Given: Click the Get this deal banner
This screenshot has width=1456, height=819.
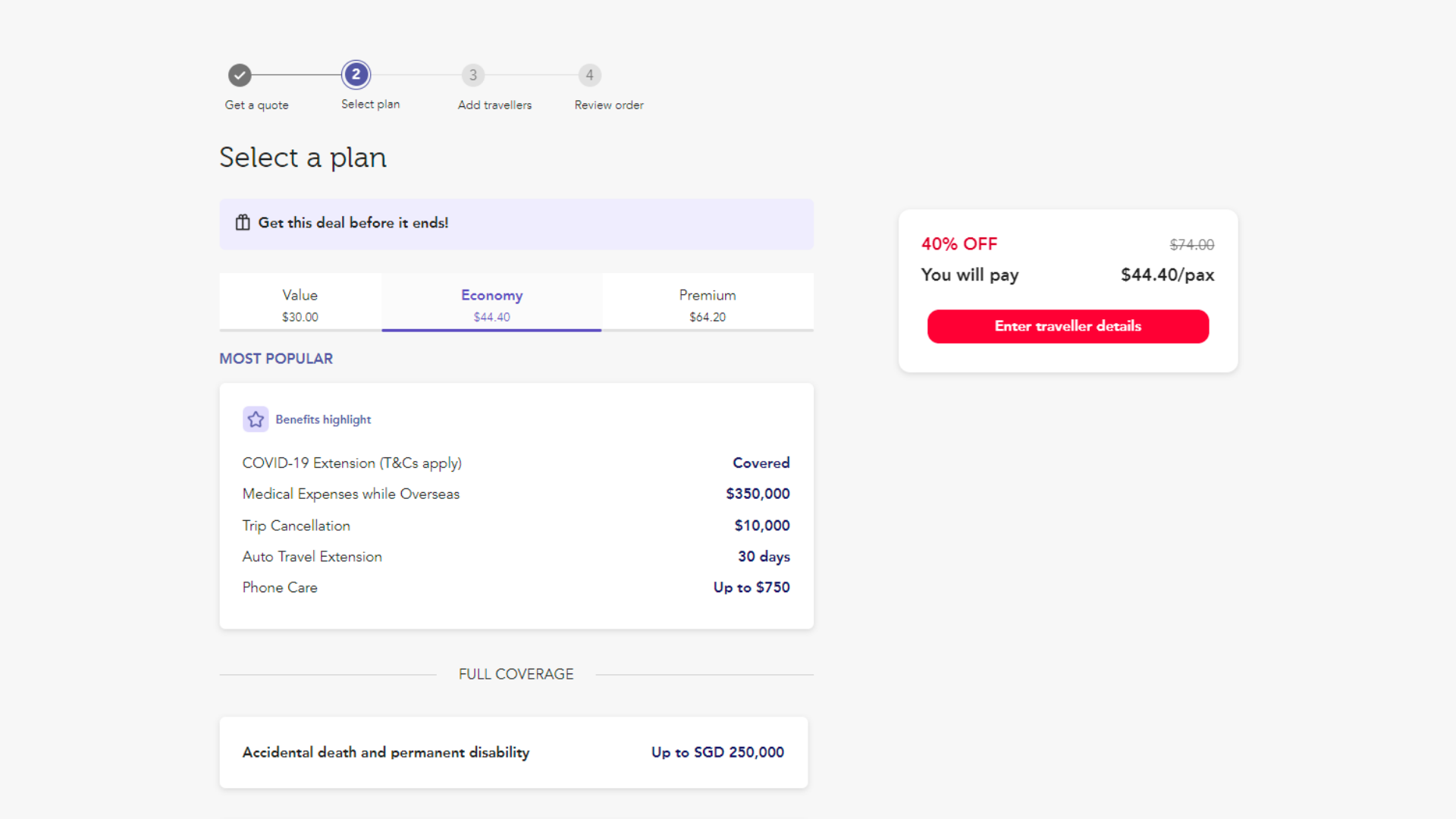Looking at the screenshot, I should (x=516, y=224).
